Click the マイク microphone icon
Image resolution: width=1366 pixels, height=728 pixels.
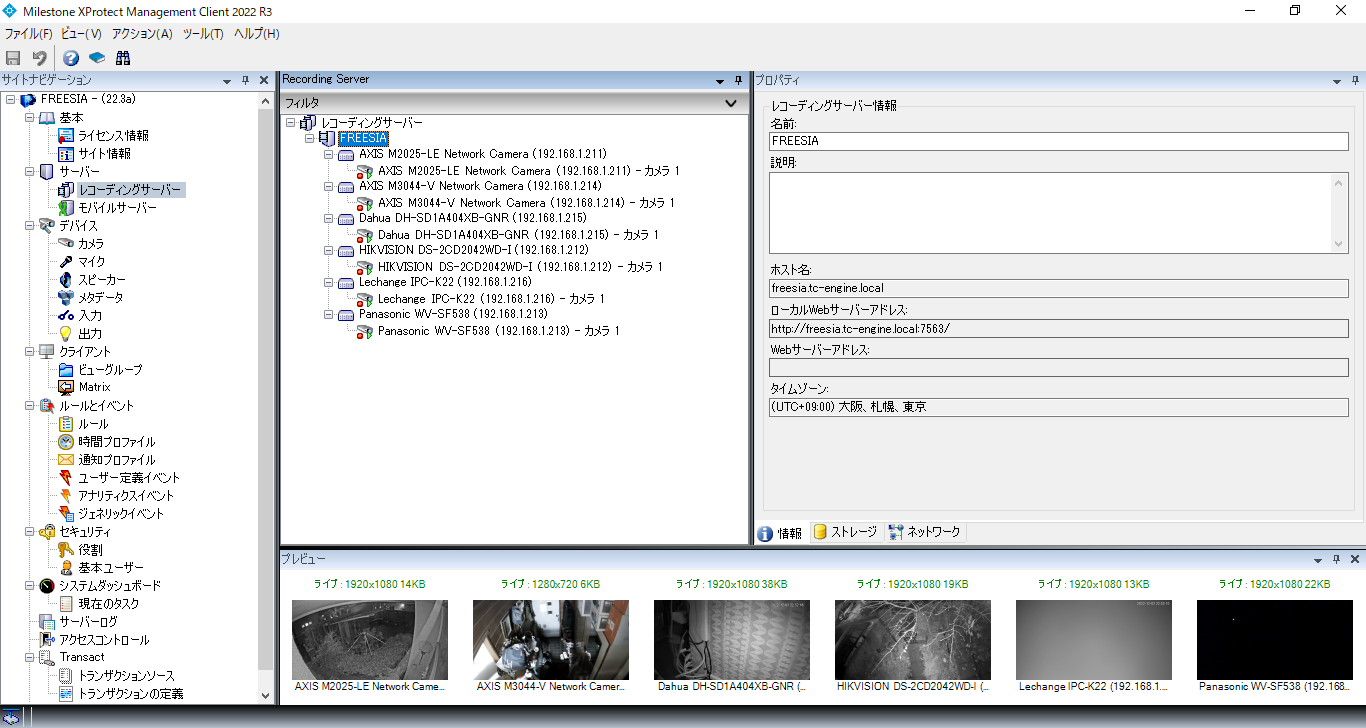[x=66, y=262]
